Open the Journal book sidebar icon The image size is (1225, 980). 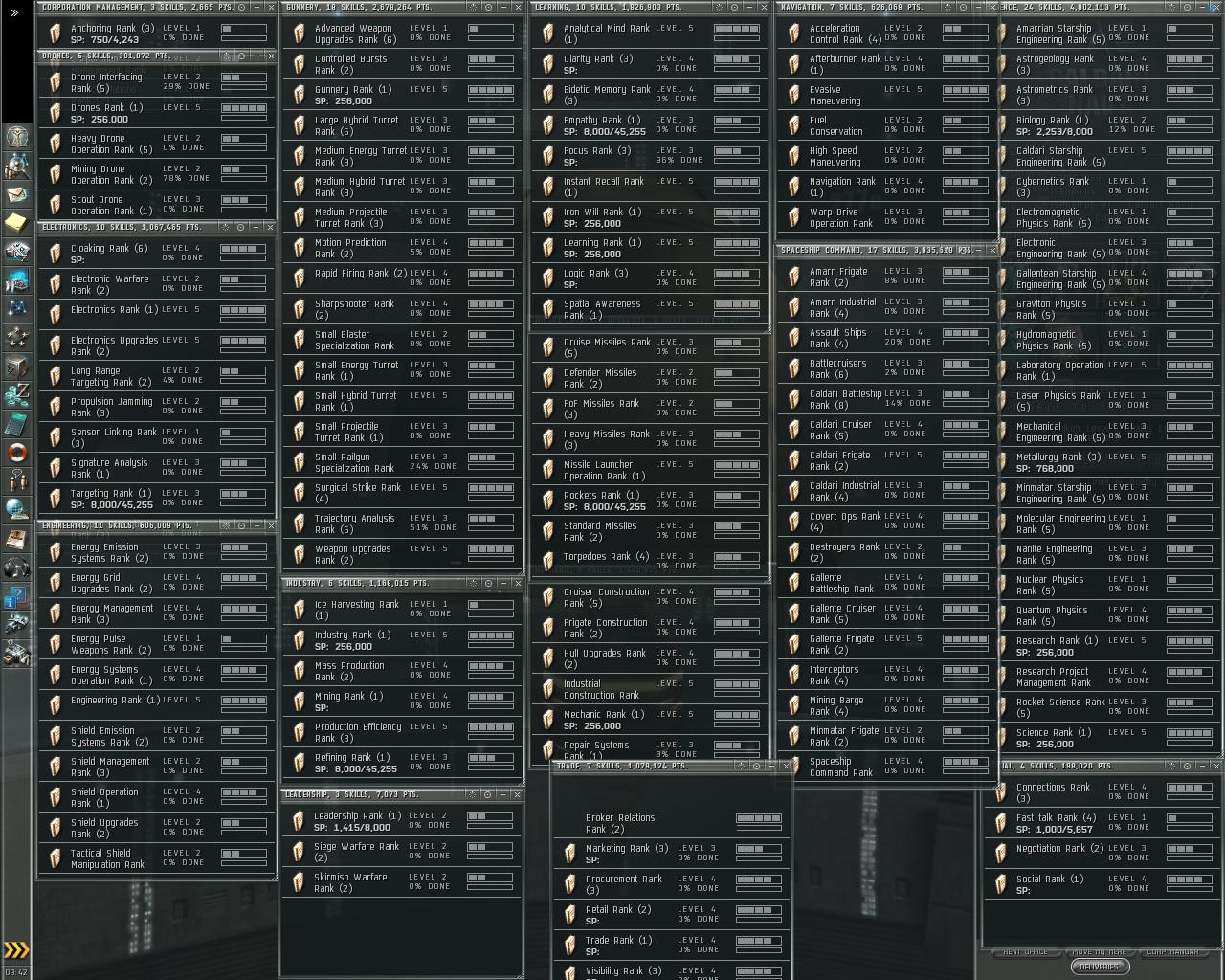click(16, 539)
